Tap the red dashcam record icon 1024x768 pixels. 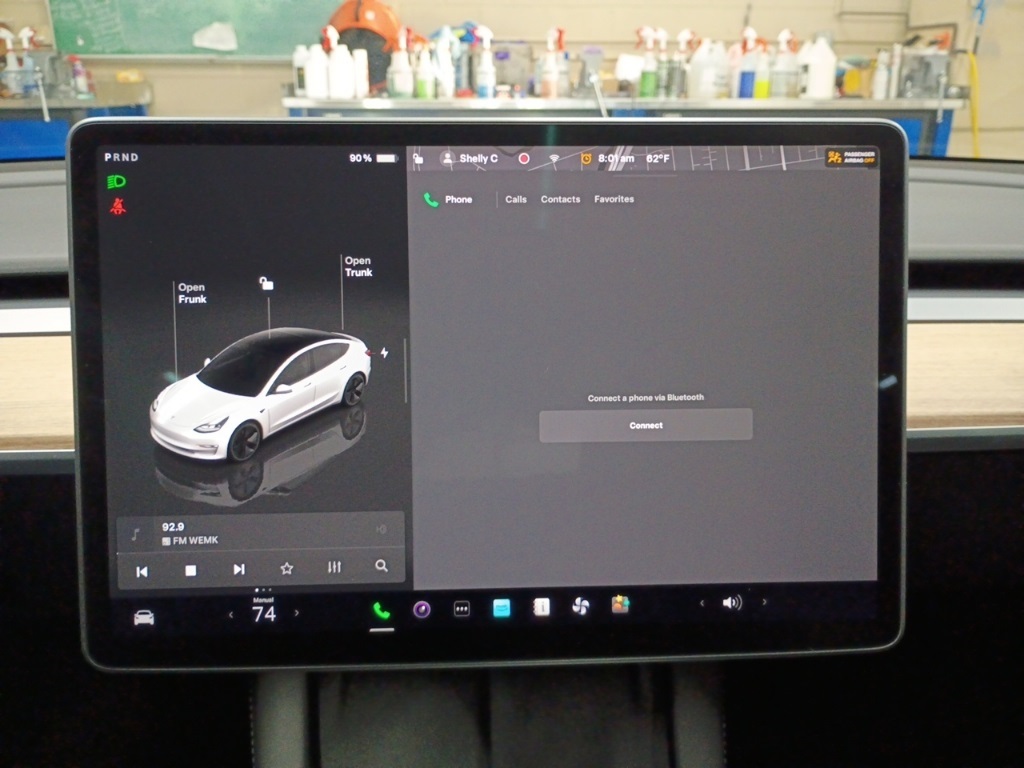523,158
